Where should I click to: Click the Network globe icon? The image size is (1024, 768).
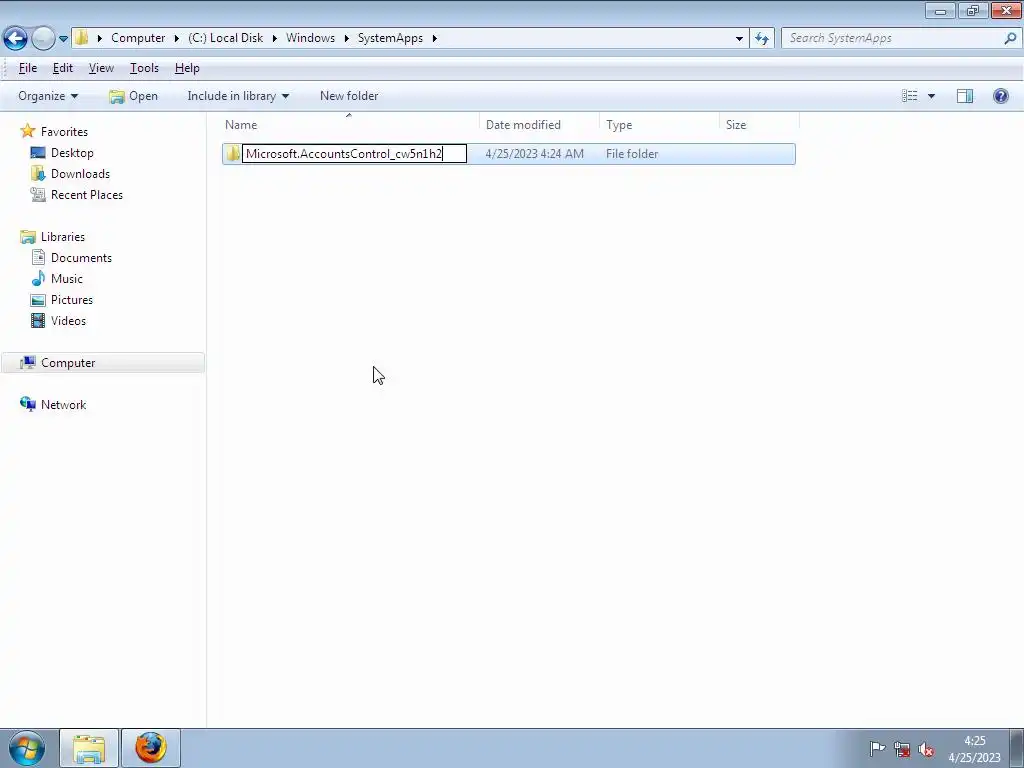click(x=27, y=404)
